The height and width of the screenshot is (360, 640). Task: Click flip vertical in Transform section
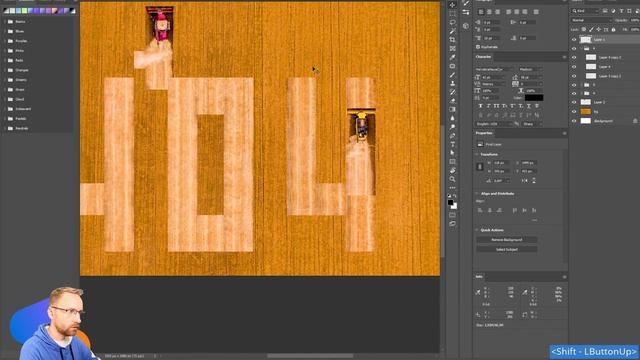(x=533, y=180)
